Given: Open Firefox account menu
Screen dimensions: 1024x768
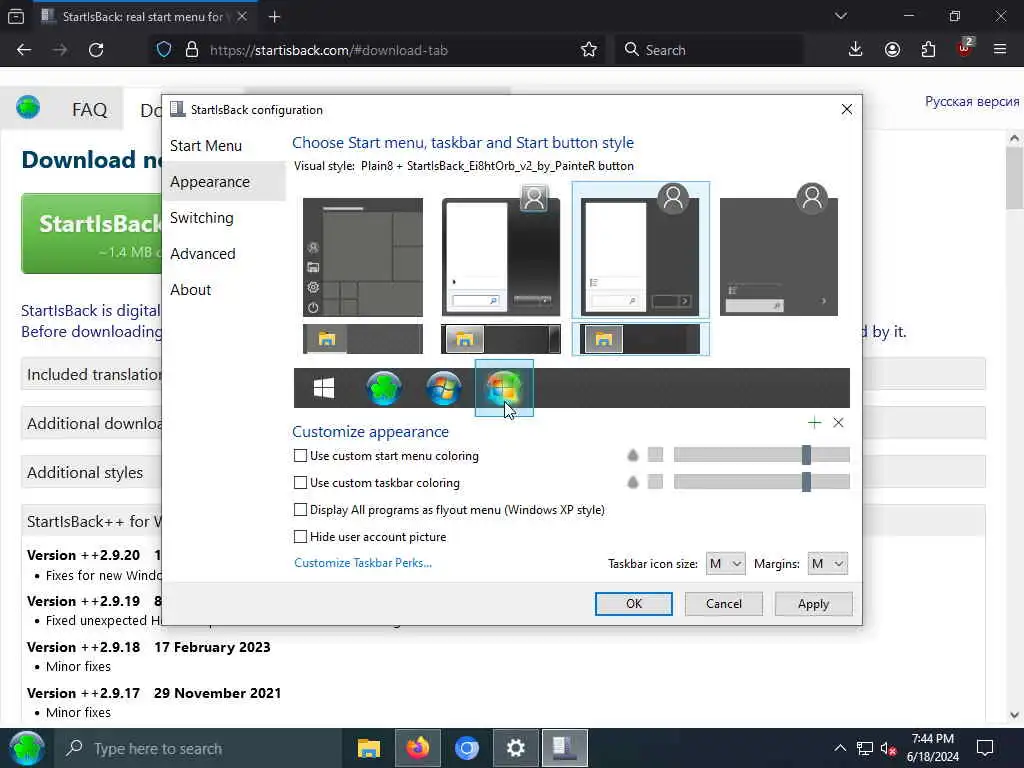Looking at the screenshot, I should coord(892,50).
